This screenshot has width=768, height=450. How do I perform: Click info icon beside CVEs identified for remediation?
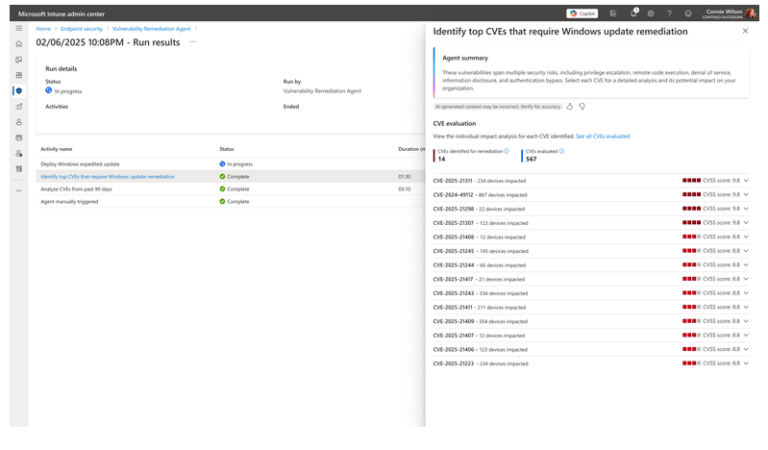coord(506,151)
